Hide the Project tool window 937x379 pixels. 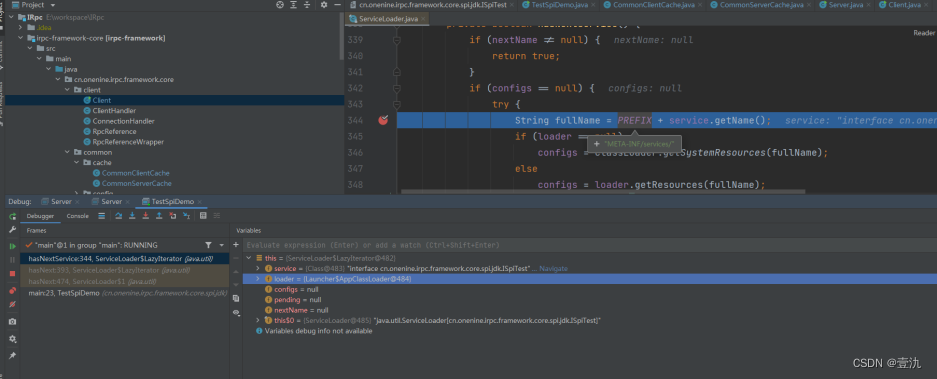pyautogui.click(x=338, y=5)
